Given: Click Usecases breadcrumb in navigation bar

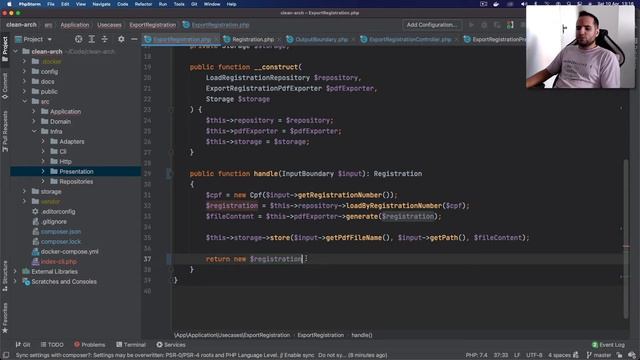Looking at the screenshot, I should (109, 25).
